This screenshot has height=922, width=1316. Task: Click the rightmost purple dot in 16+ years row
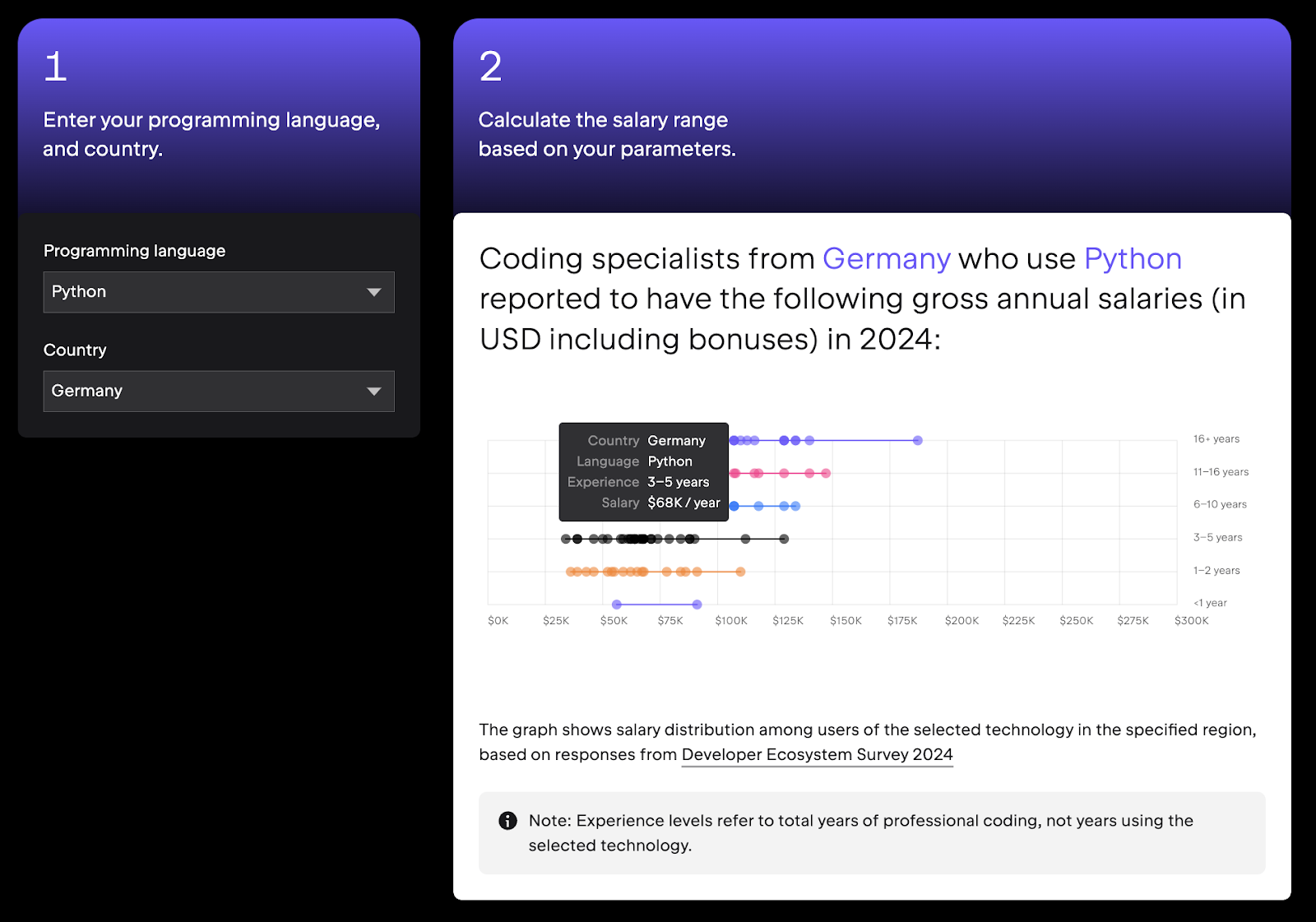pyautogui.click(x=918, y=441)
